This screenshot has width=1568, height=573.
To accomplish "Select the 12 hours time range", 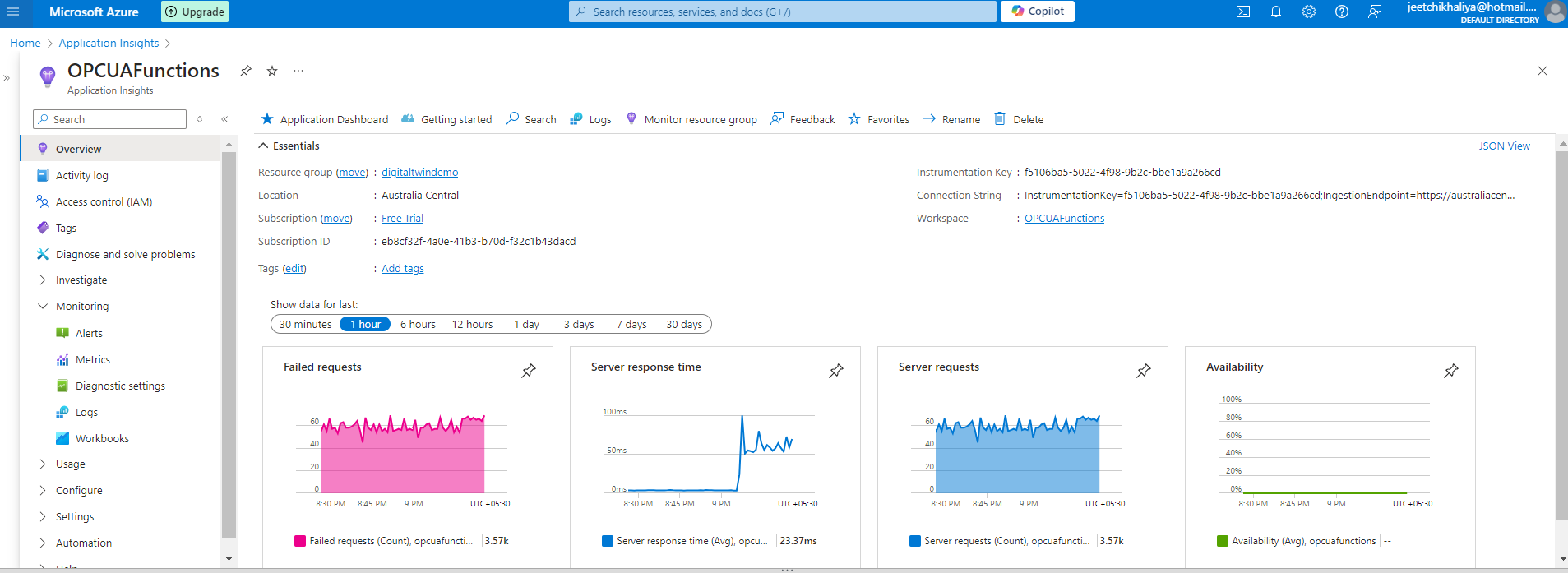I will pos(472,324).
